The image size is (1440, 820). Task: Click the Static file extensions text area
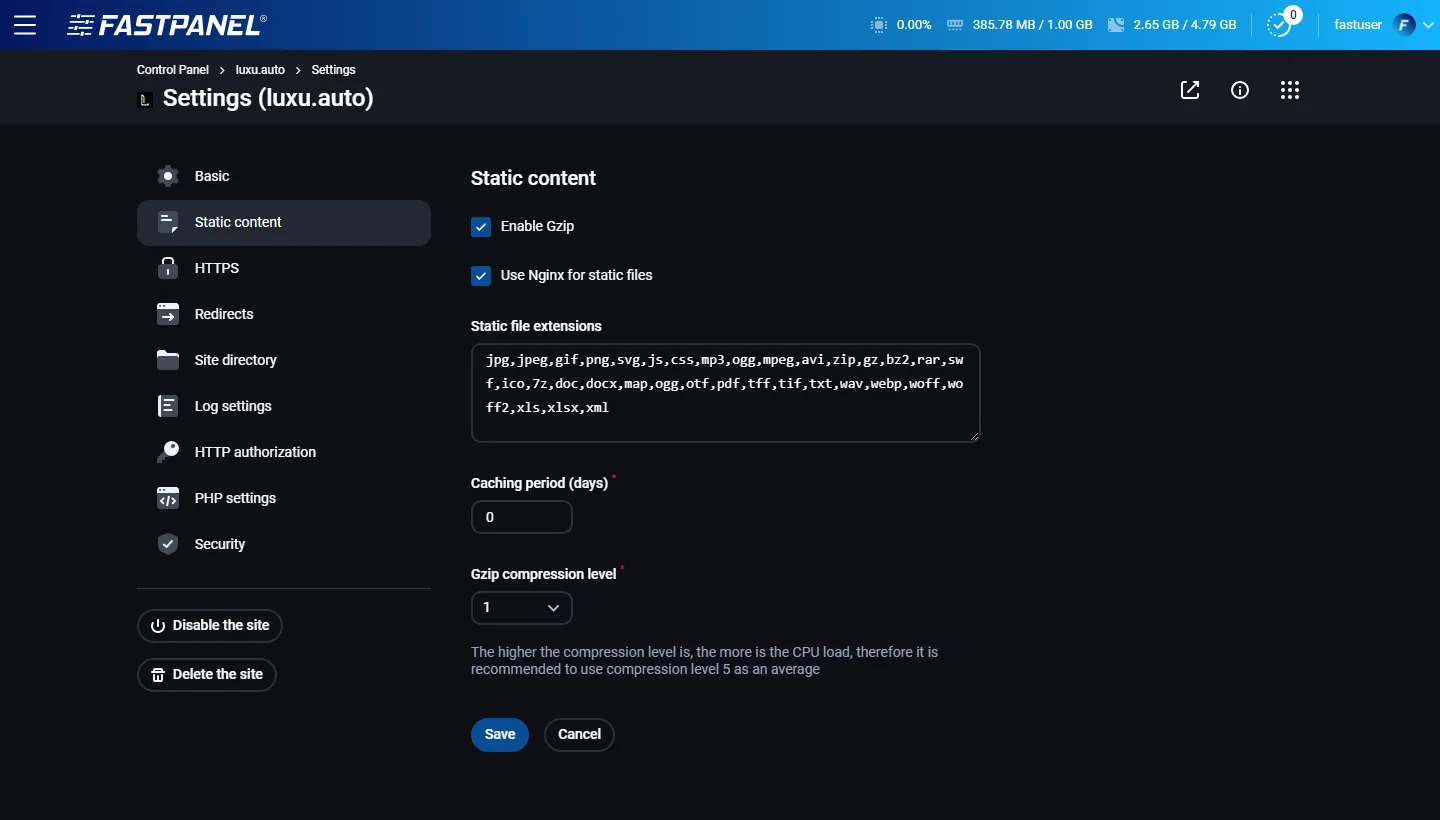click(726, 393)
